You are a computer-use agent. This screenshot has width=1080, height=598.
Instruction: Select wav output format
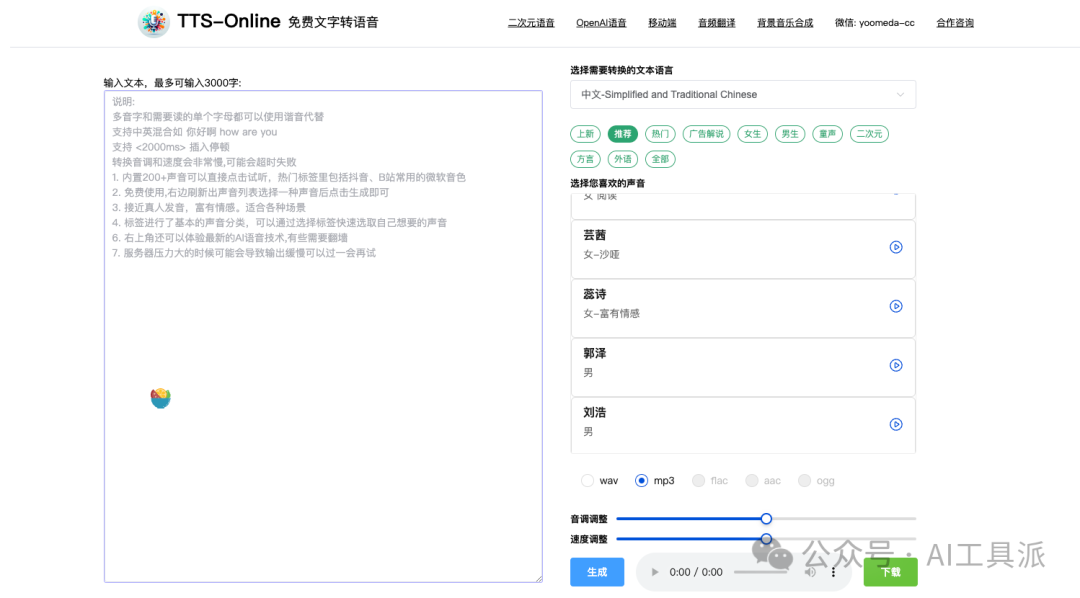click(x=587, y=480)
